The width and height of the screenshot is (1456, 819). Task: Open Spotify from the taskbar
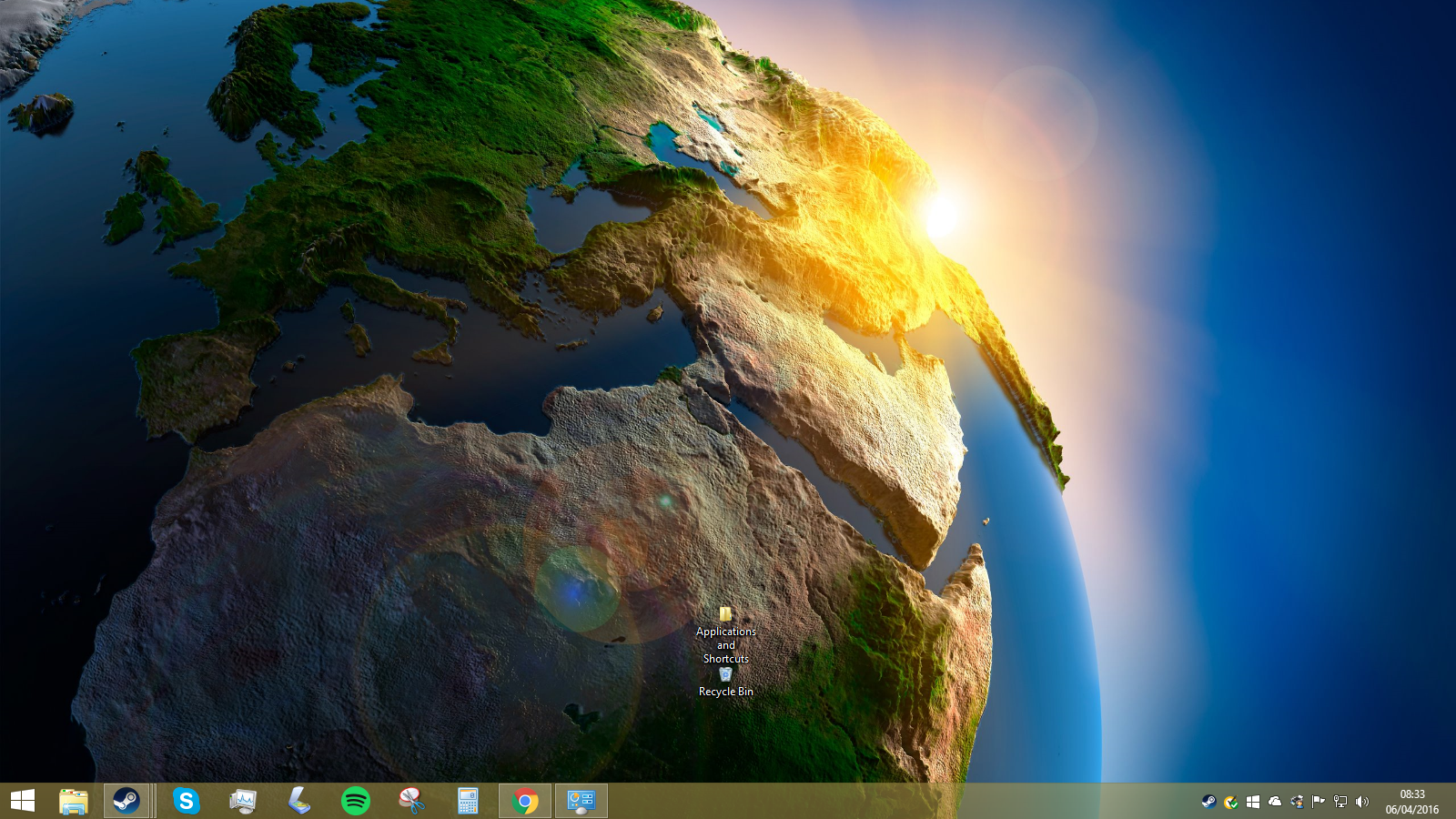point(356,801)
